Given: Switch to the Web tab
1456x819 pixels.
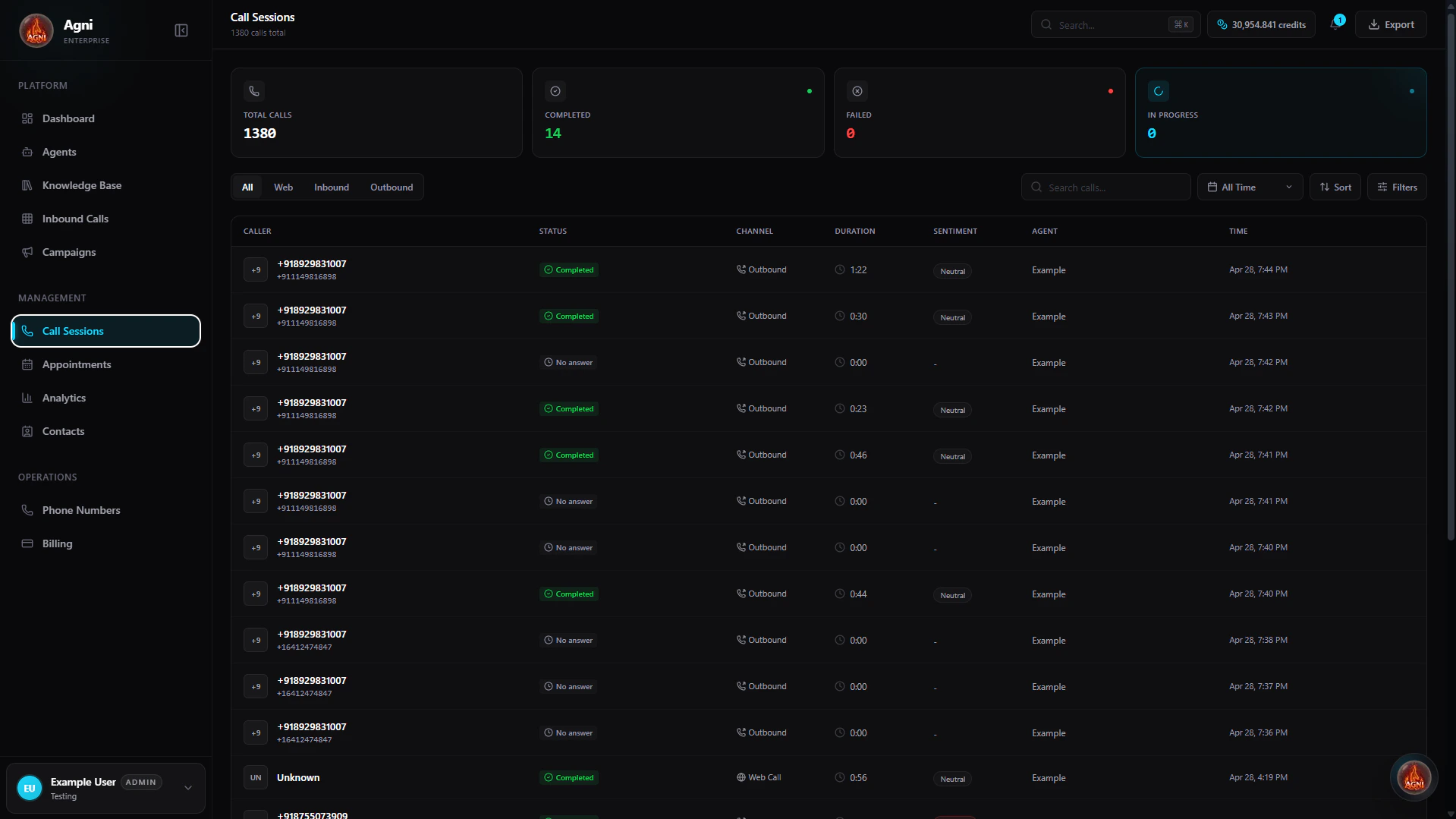Looking at the screenshot, I should [x=283, y=187].
